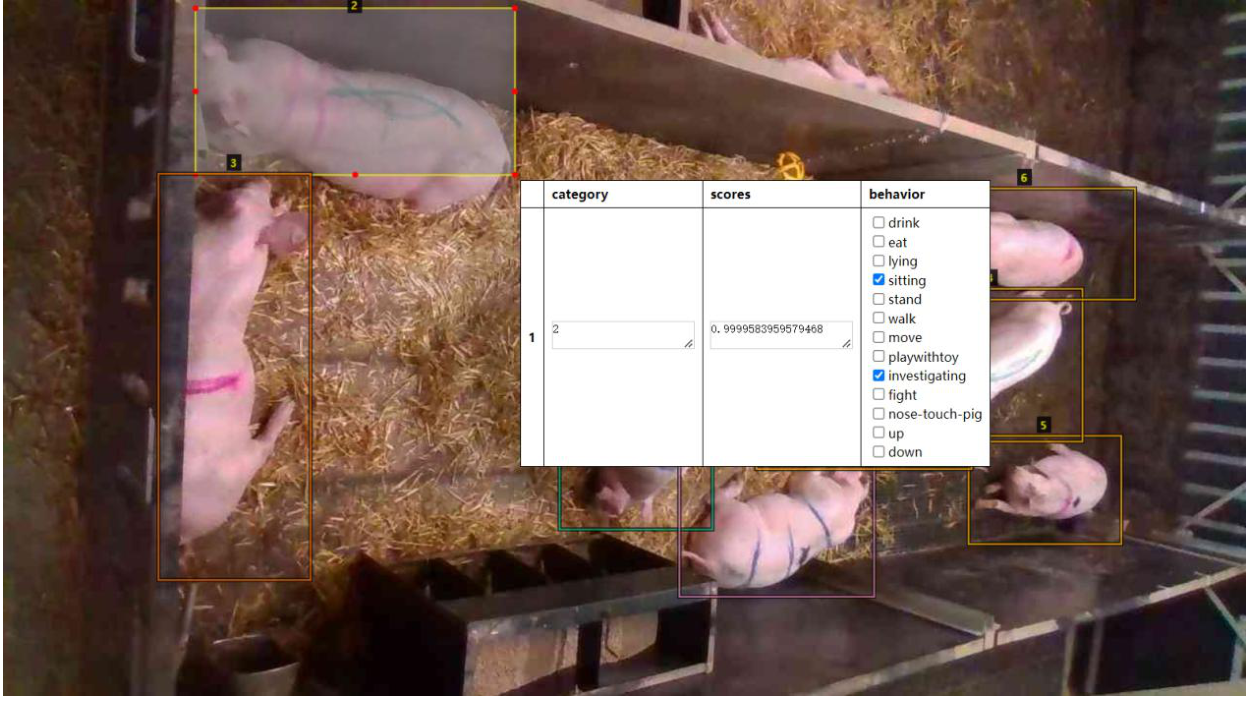Enable the "walk" behavior

pos(878,318)
